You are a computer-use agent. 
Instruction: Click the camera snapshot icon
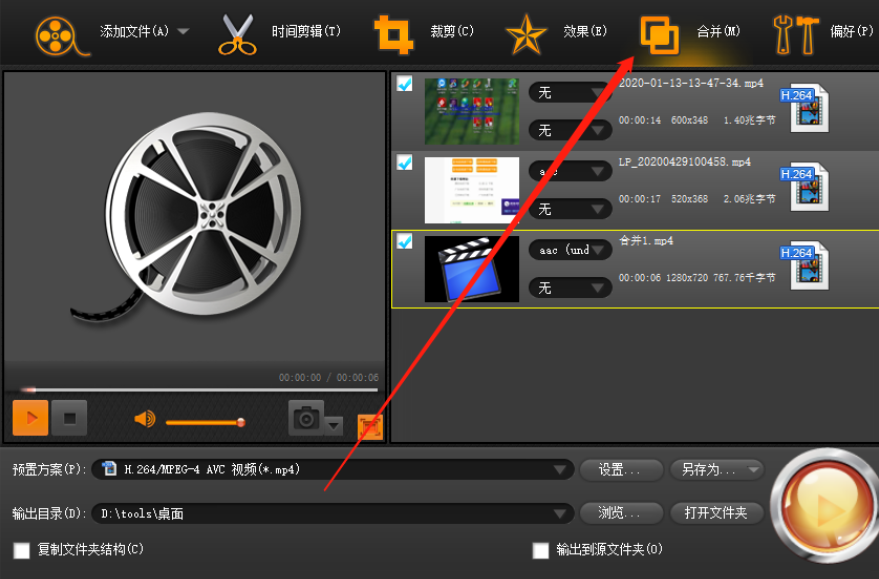coord(306,418)
